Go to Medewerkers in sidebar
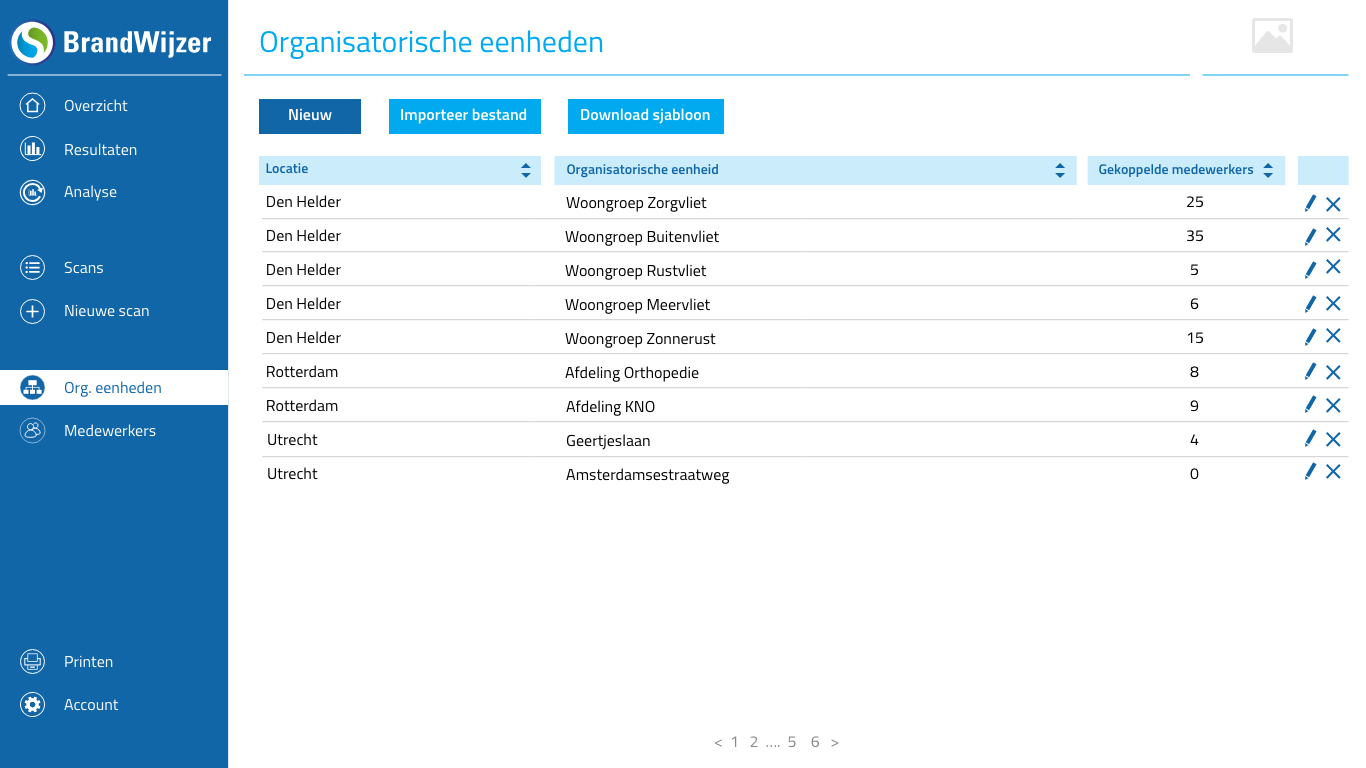The height and width of the screenshot is (768, 1366). 110,431
